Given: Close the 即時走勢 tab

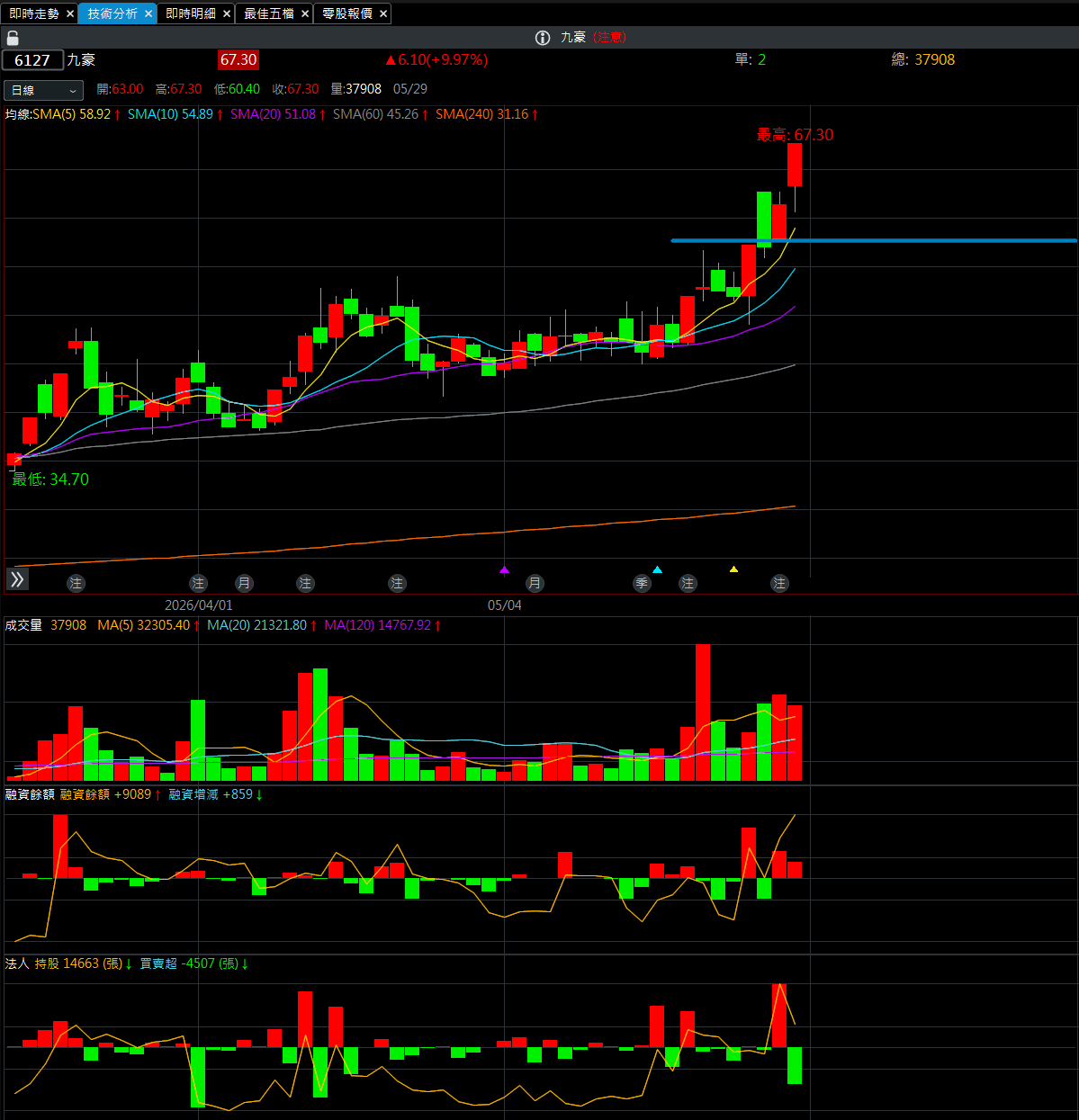Looking at the screenshot, I should point(70,13).
